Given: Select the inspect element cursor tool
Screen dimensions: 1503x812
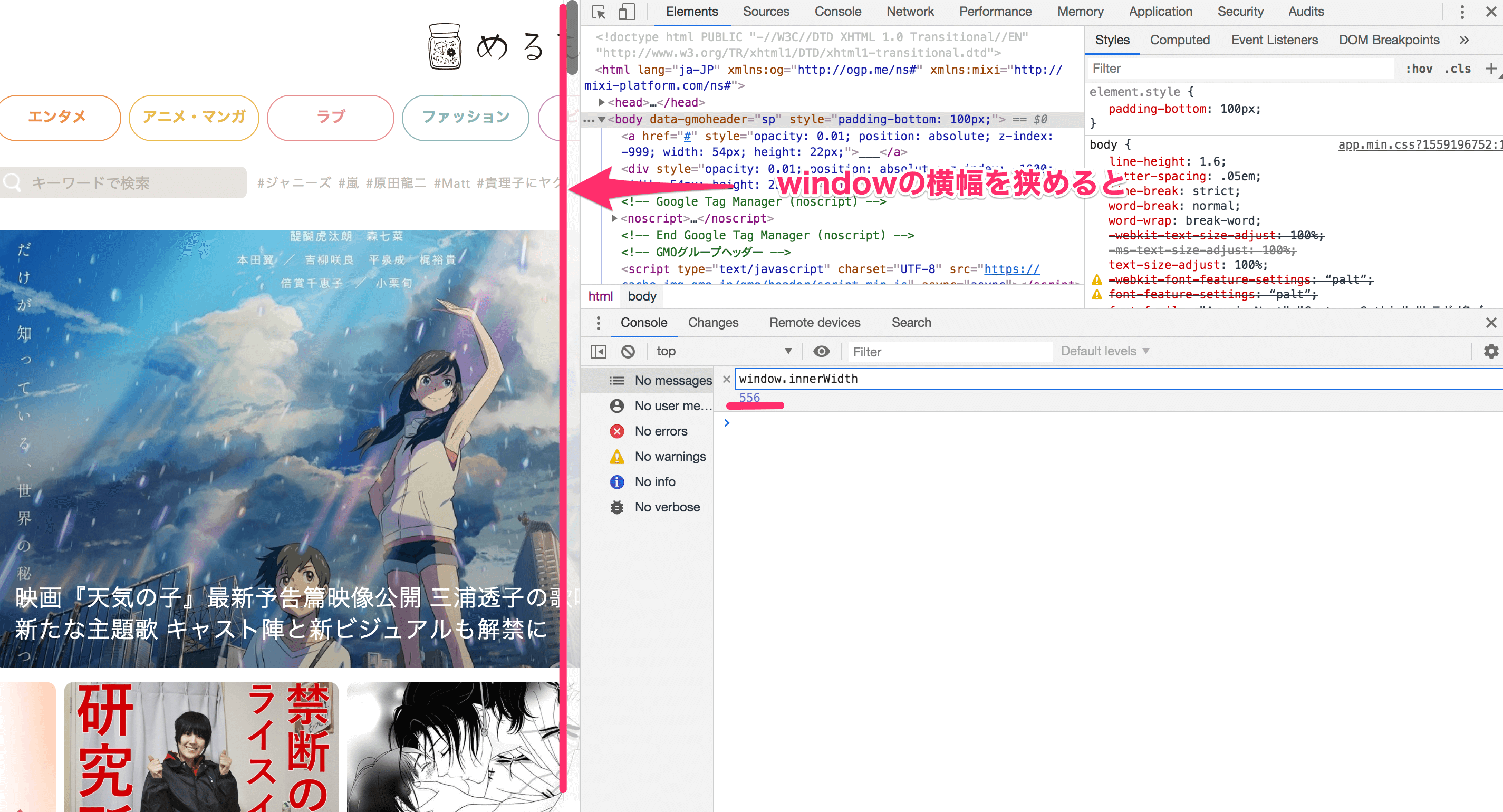Looking at the screenshot, I should click(x=598, y=12).
